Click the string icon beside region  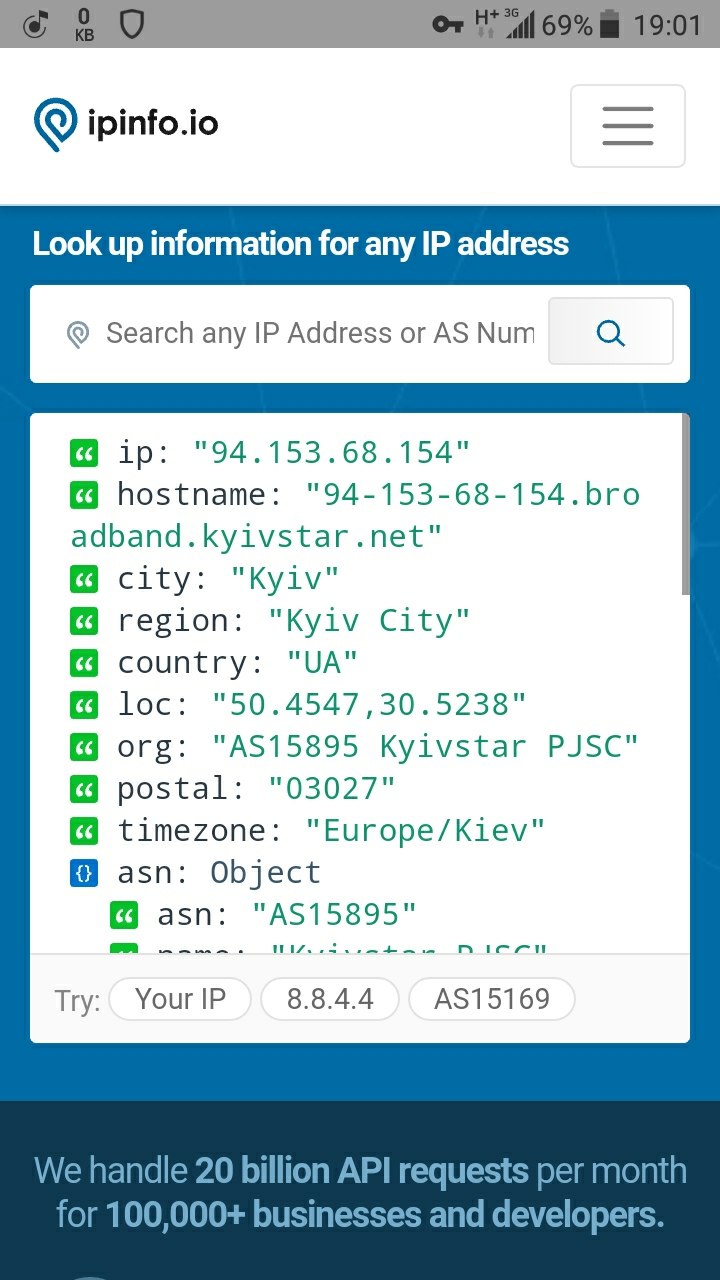pyautogui.click(x=85, y=622)
